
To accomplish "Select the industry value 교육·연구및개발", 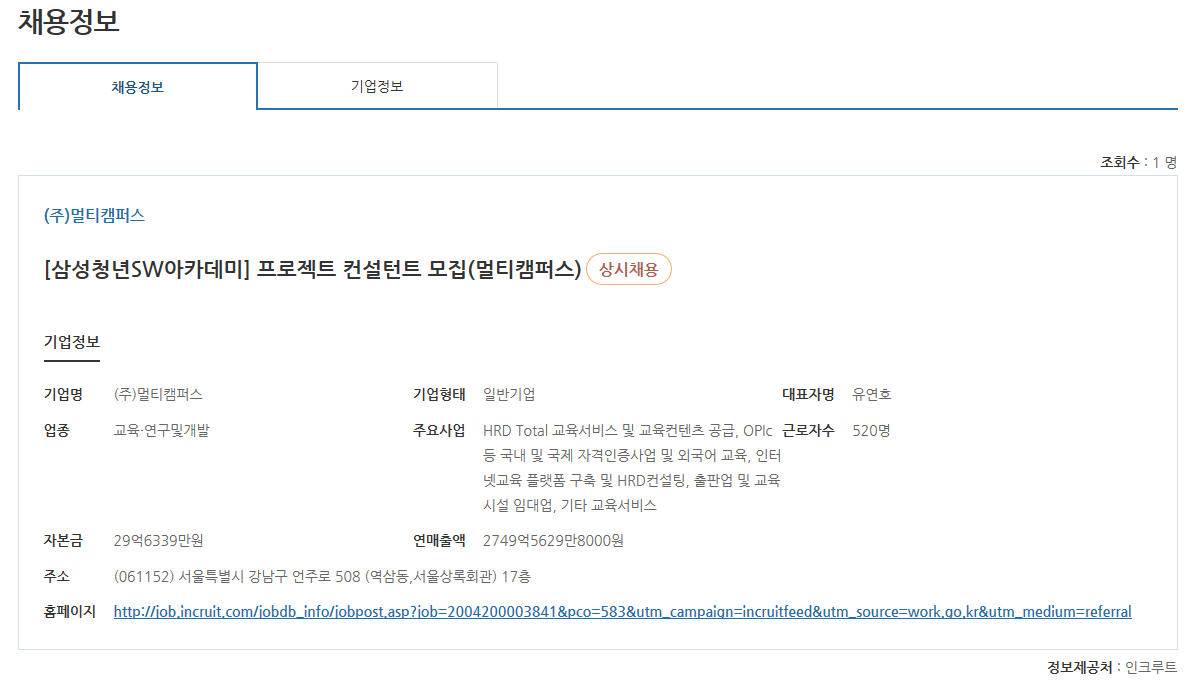I will tap(161, 430).
